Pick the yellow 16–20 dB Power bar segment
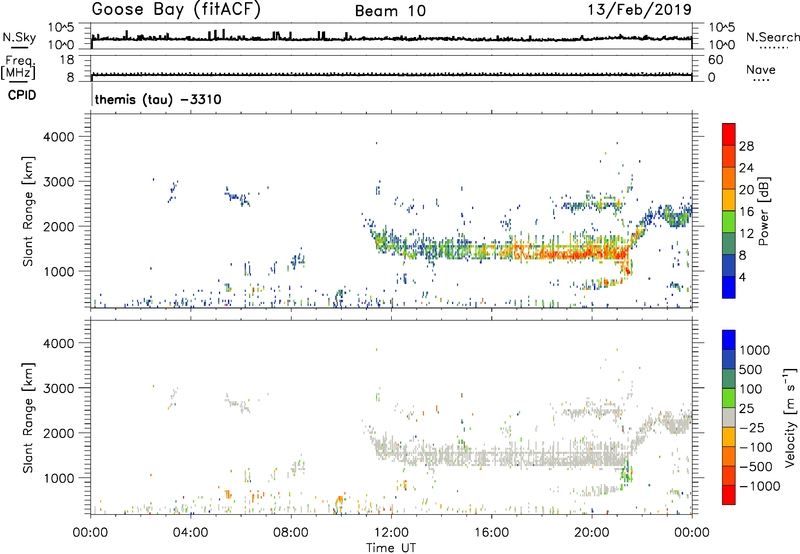Screen dimensions: 800x554 click(x=729, y=200)
